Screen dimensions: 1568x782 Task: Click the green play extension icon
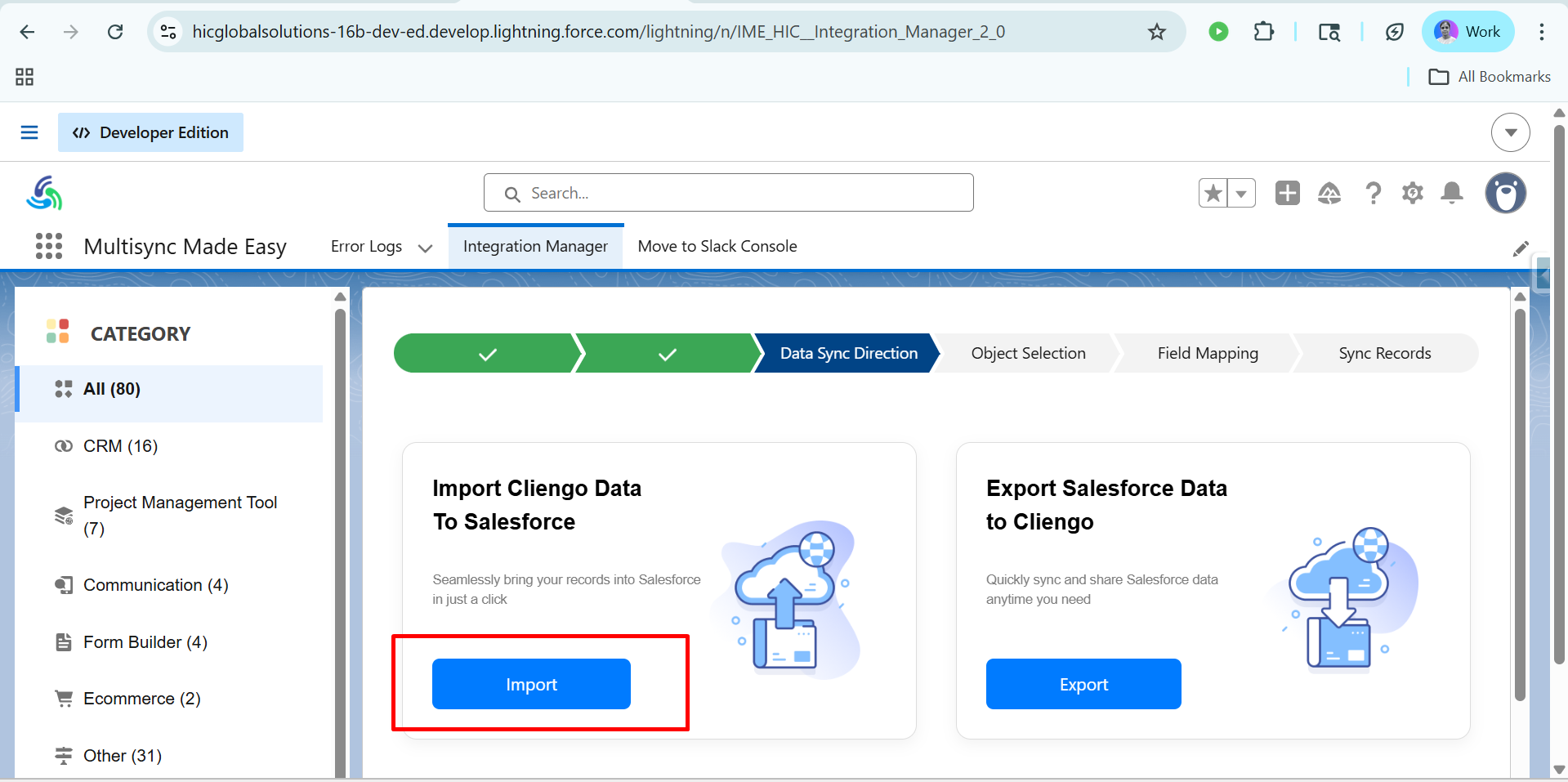click(1218, 32)
